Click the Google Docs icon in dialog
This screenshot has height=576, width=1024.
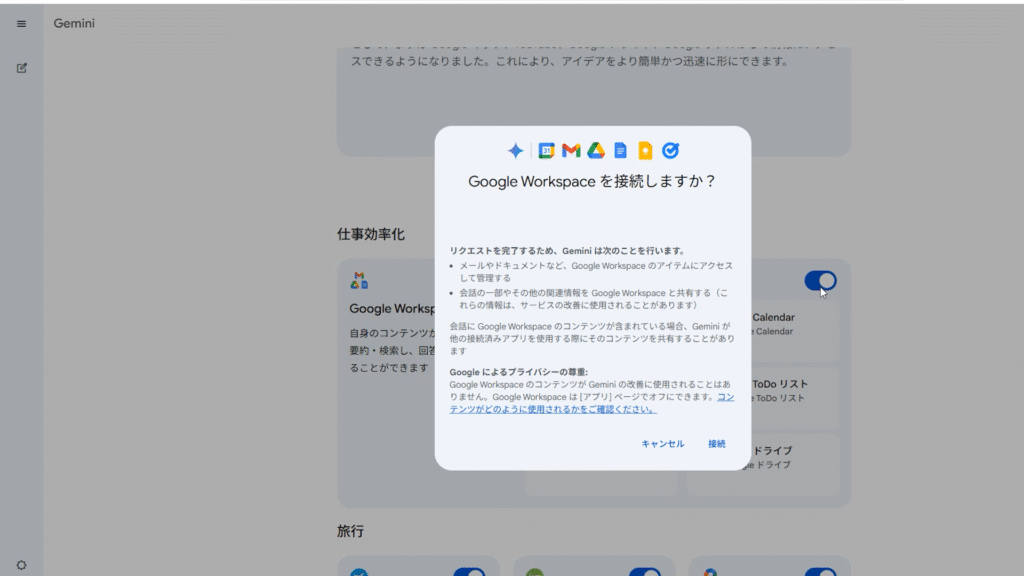pos(621,151)
